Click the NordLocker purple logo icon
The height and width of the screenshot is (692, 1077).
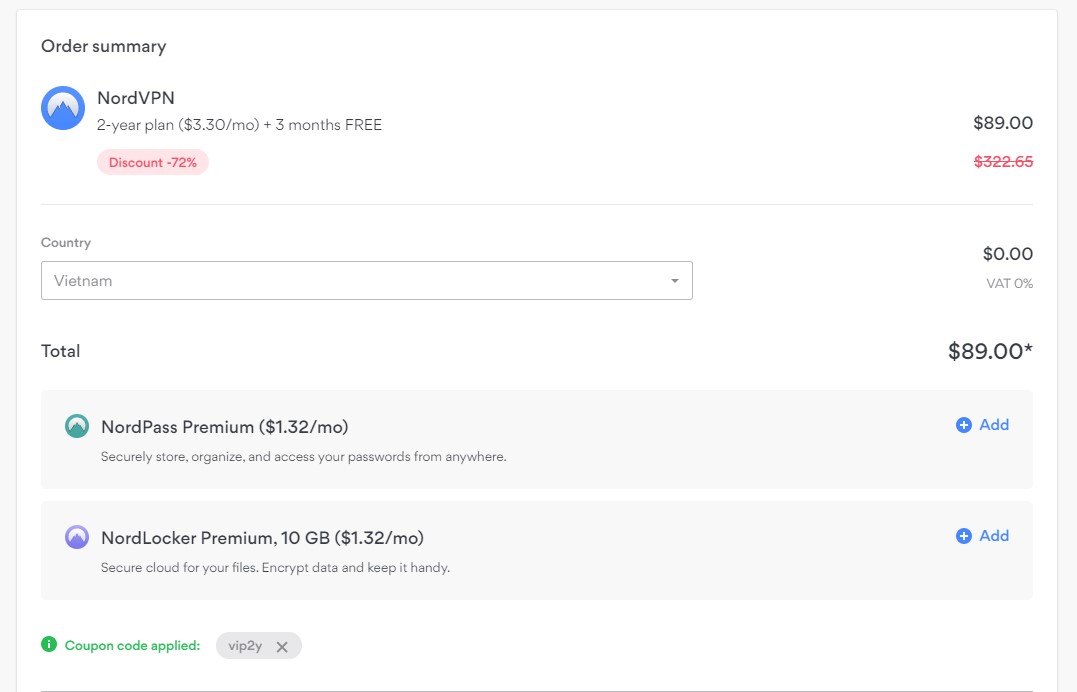pos(77,537)
